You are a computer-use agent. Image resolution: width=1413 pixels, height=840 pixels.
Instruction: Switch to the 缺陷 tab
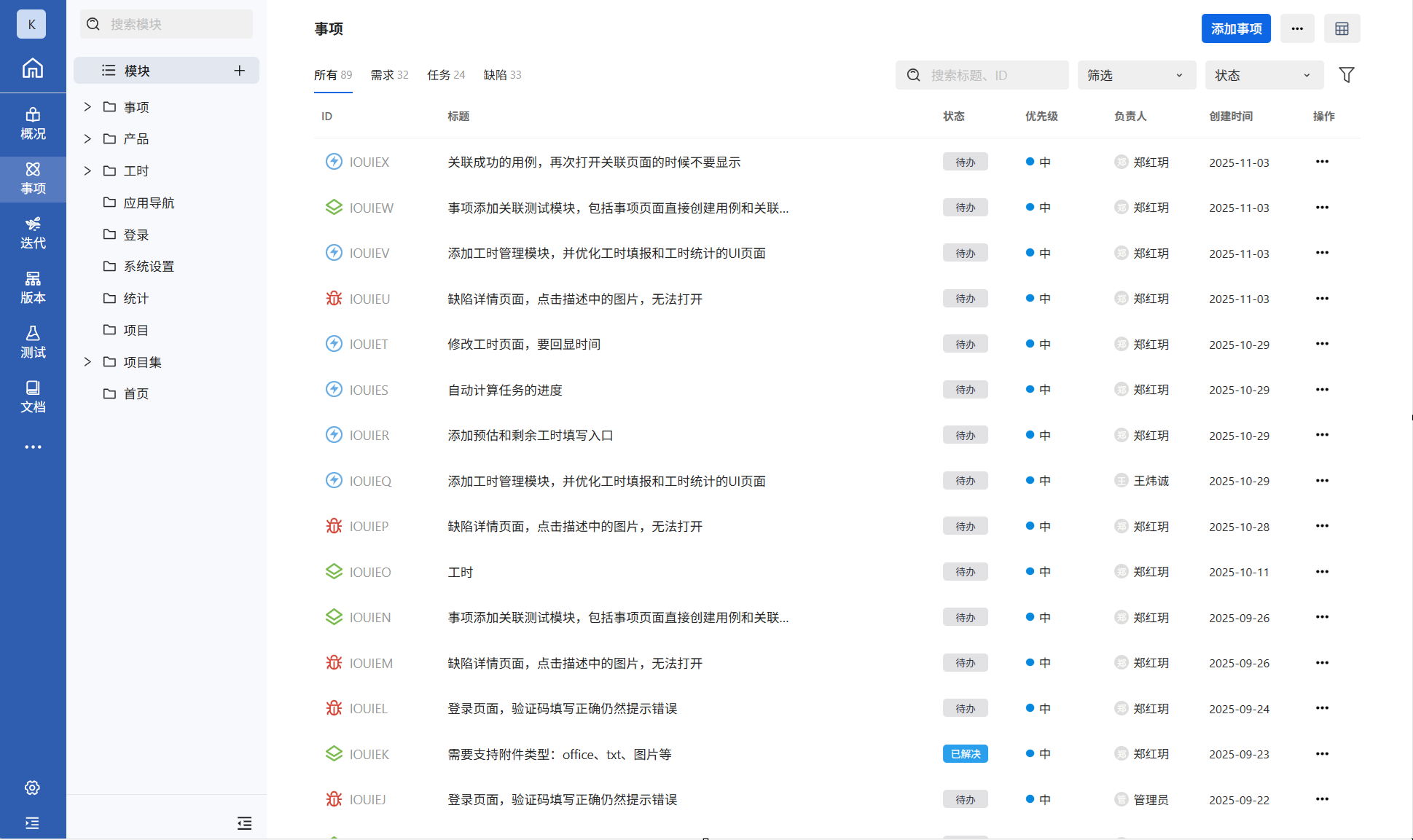click(x=502, y=75)
